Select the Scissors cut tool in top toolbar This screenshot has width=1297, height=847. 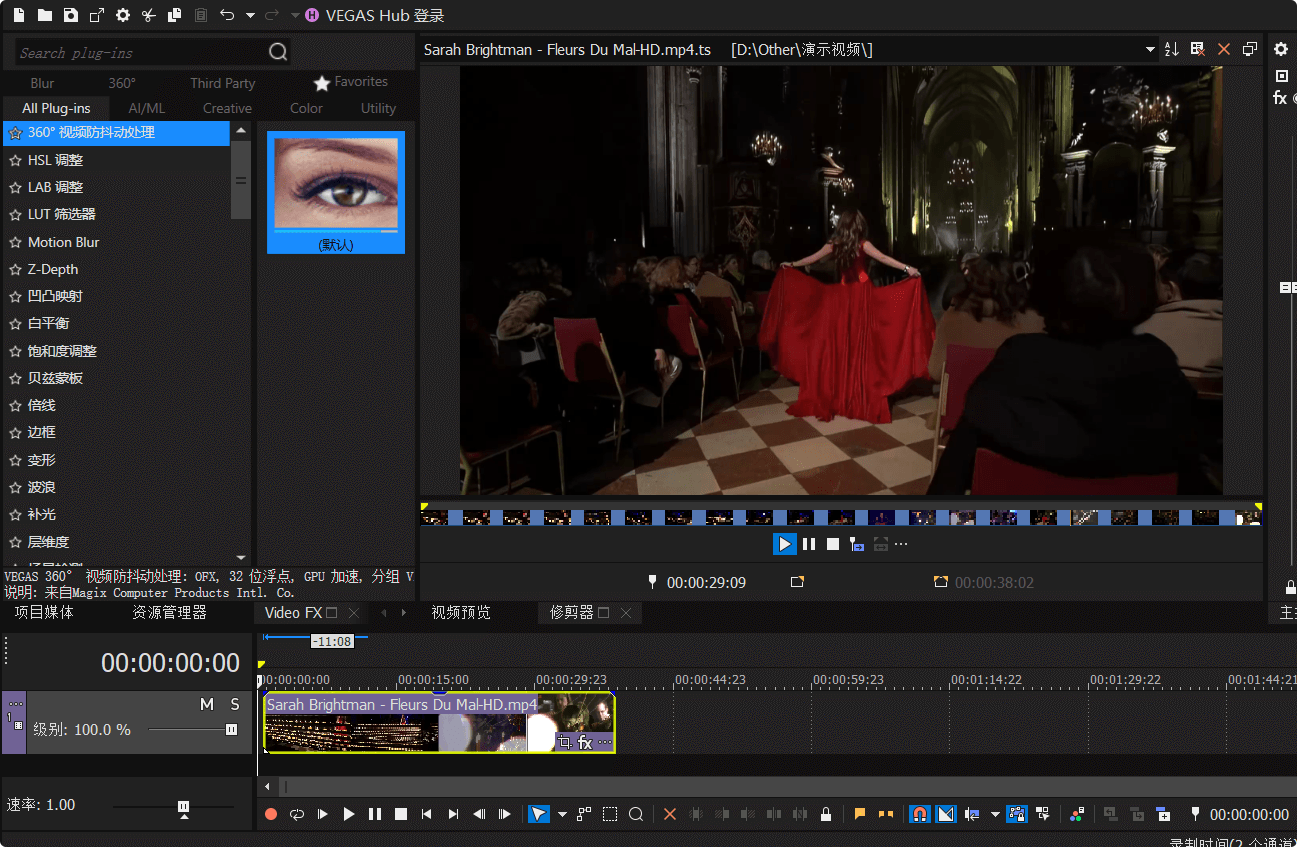150,15
